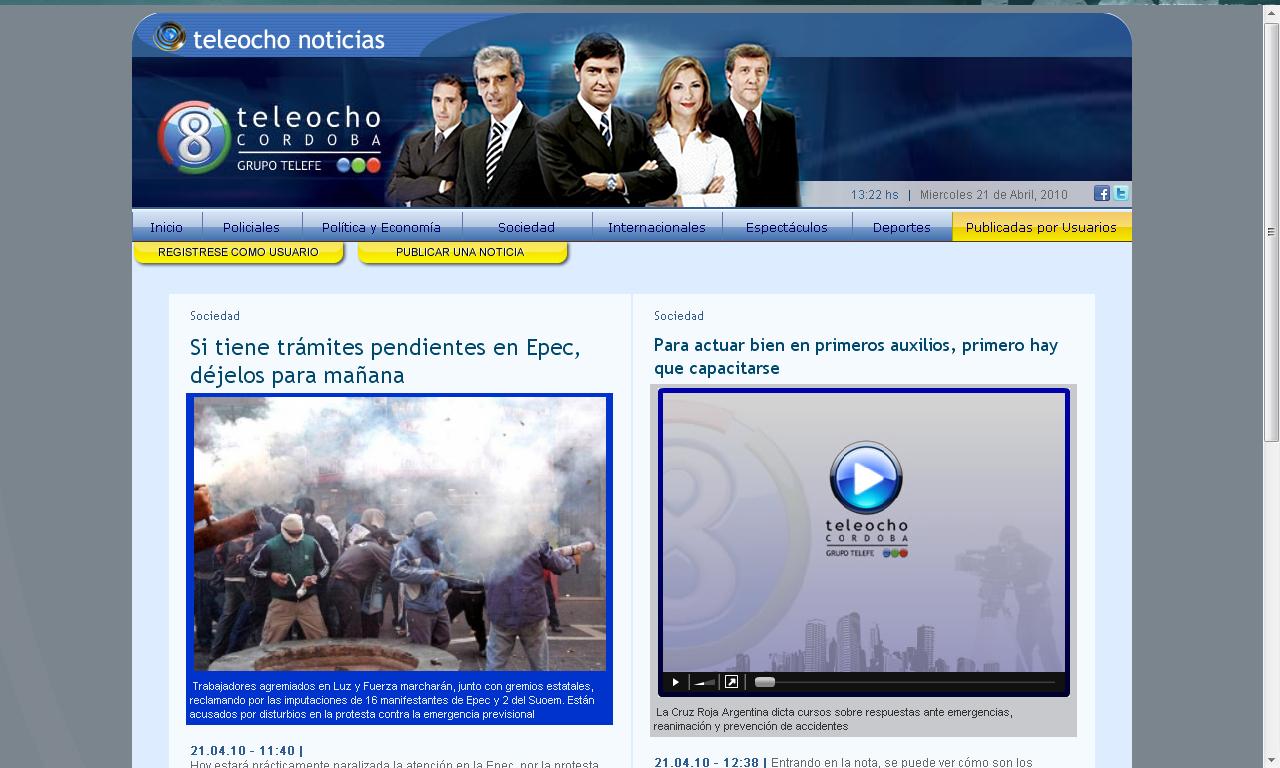Go to Inicio tab
Screen dimensions: 1280x768
(167, 227)
